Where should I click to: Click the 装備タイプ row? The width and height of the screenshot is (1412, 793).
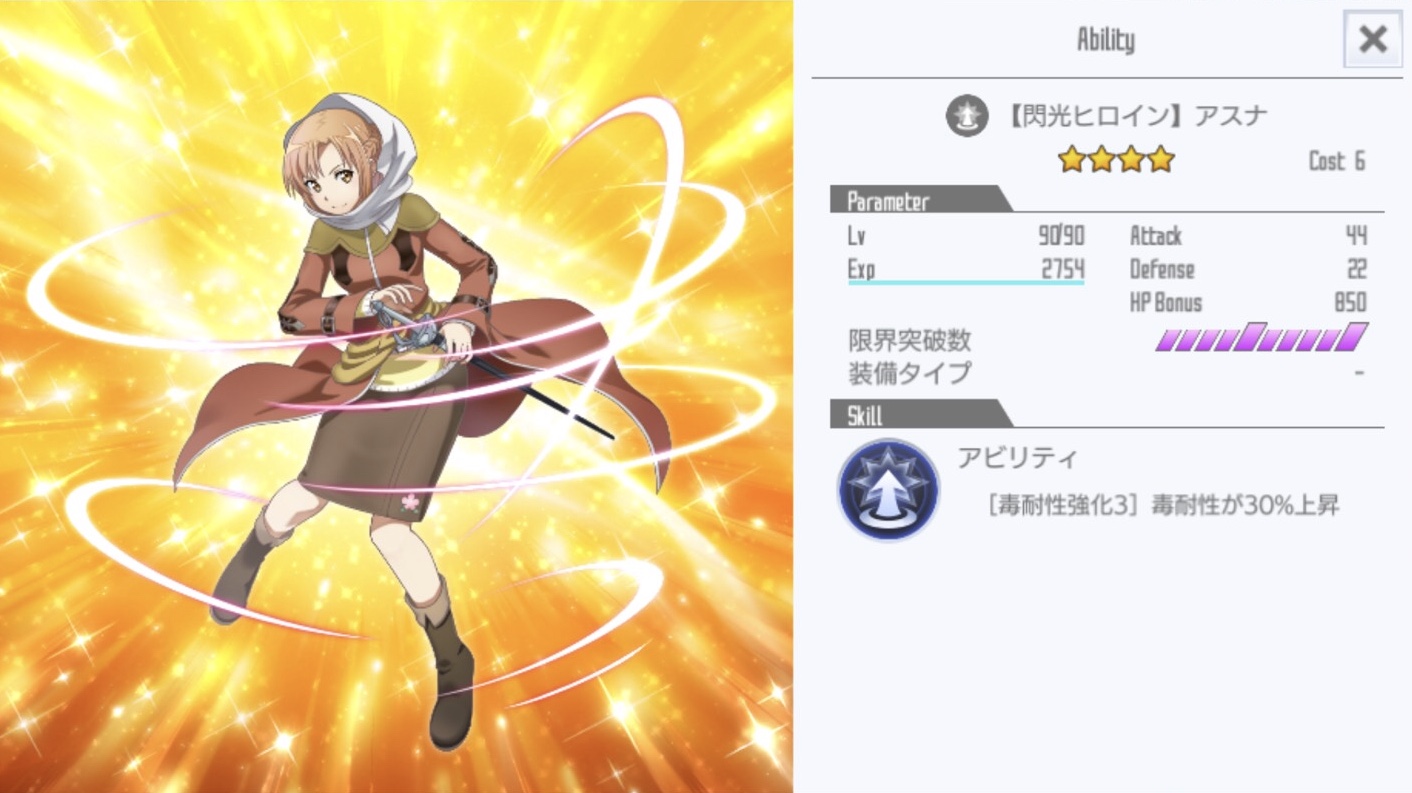[x=1107, y=374]
